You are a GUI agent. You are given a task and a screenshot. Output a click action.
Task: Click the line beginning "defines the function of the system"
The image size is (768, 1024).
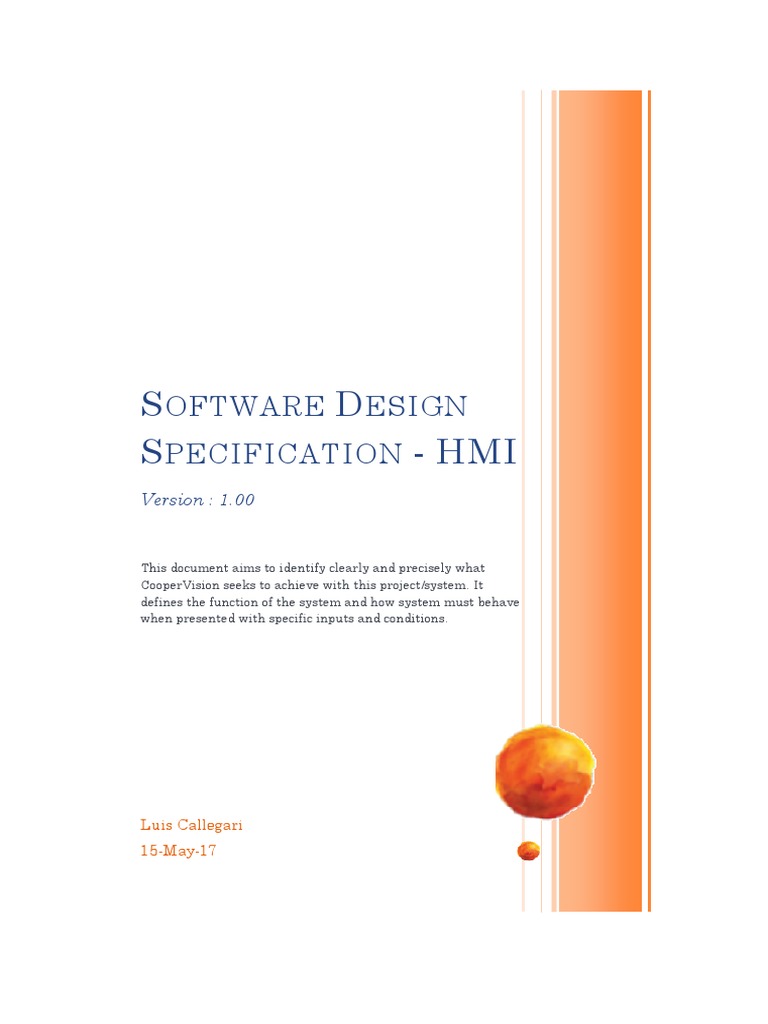pos(330,601)
